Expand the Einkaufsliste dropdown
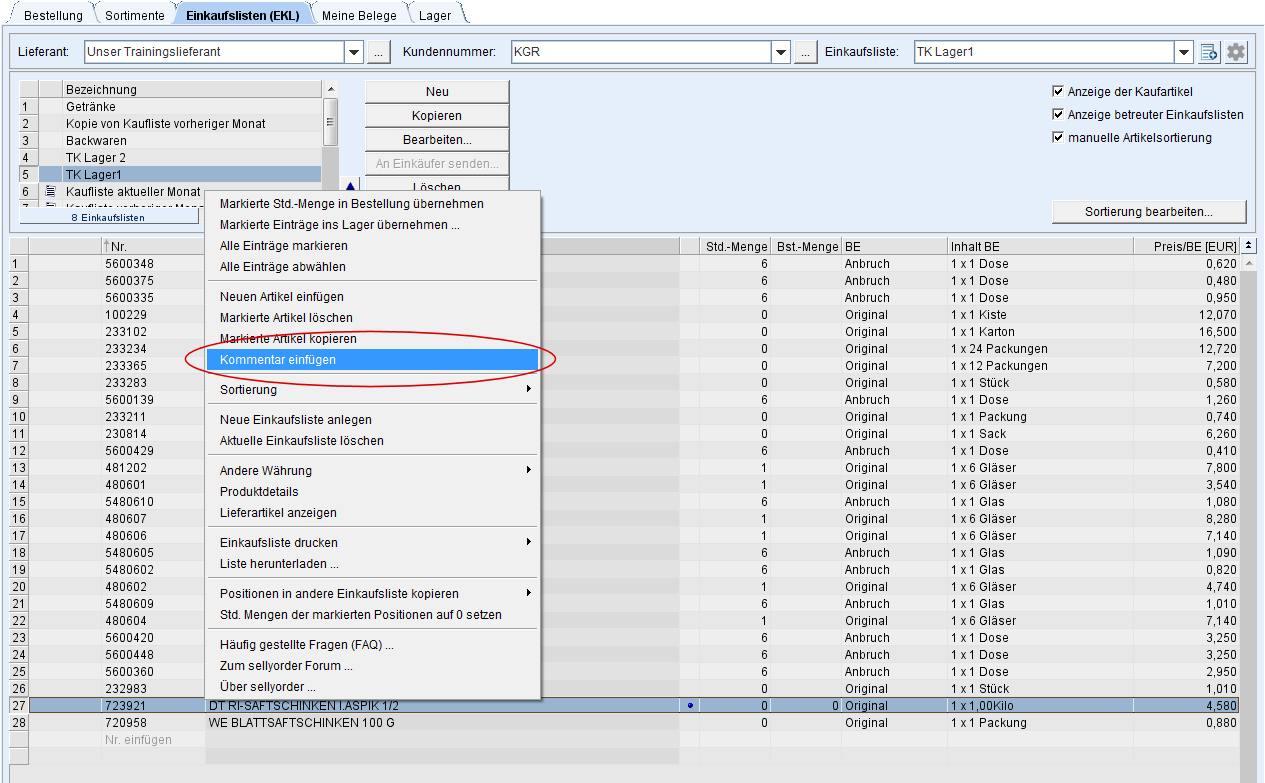Image resolution: width=1265 pixels, height=783 pixels. [1184, 52]
